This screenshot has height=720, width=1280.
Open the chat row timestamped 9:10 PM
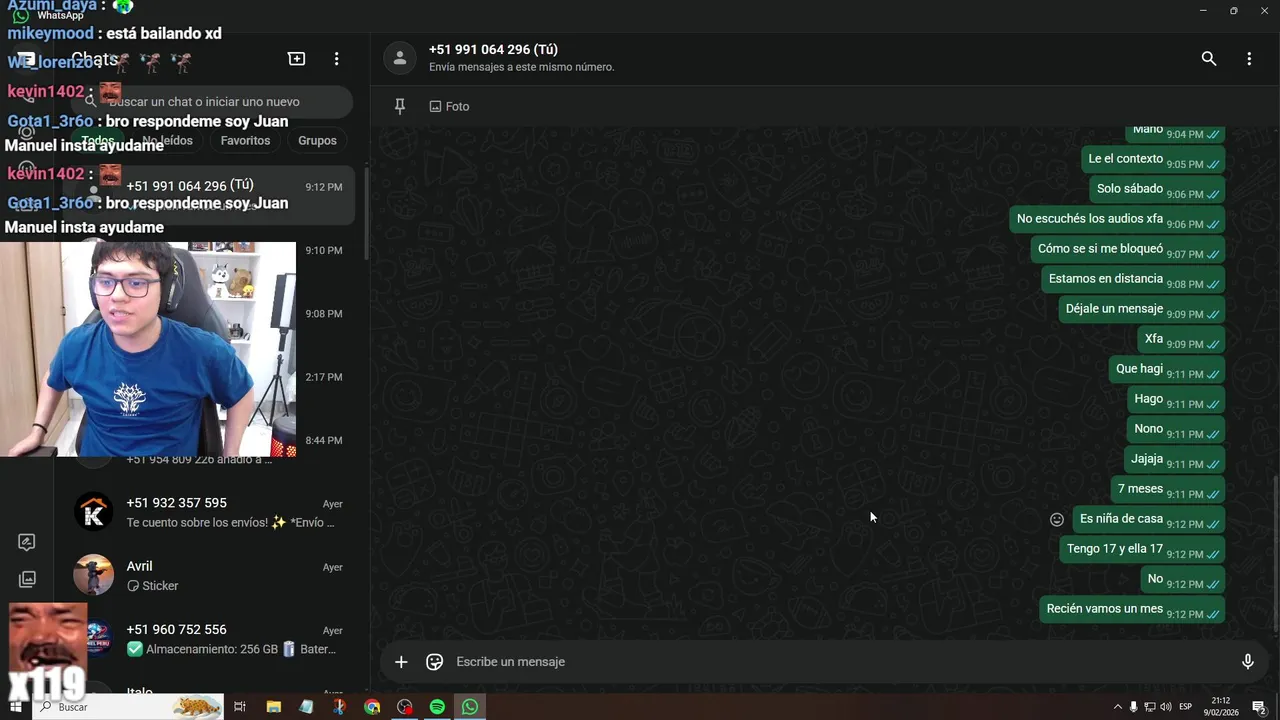(325, 250)
